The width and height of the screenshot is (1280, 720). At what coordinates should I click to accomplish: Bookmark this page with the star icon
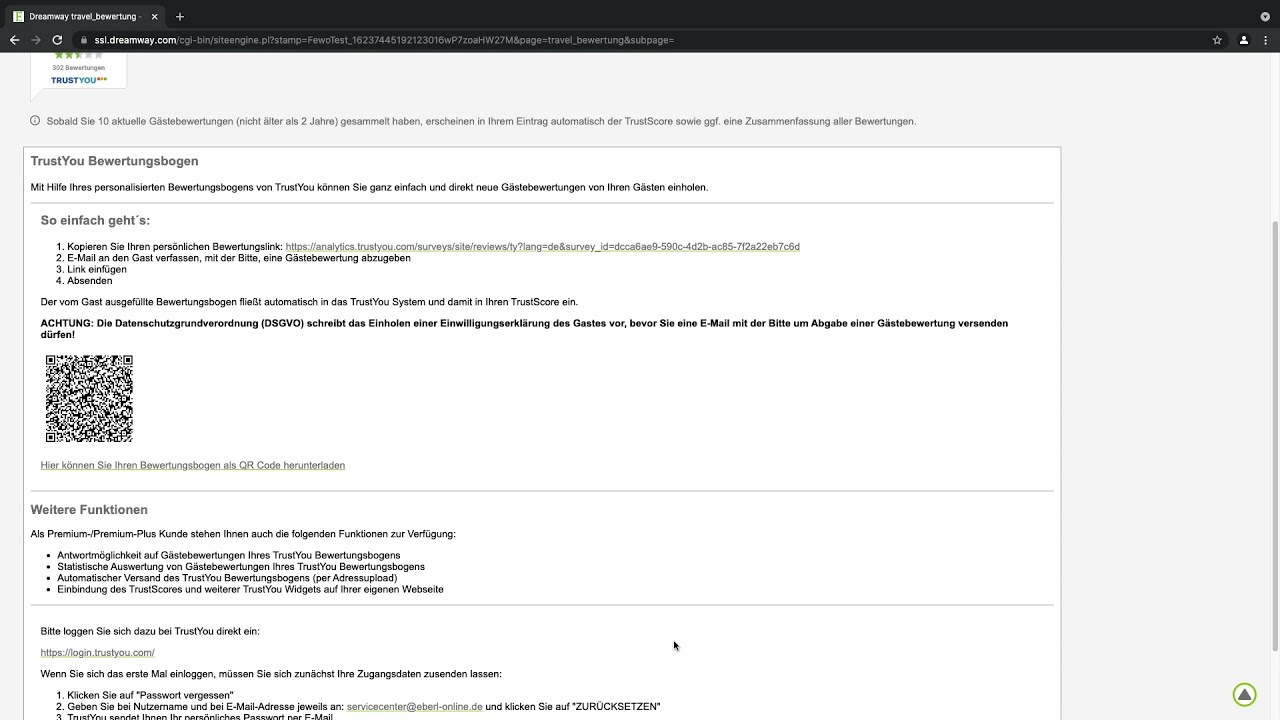(x=1217, y=40)
